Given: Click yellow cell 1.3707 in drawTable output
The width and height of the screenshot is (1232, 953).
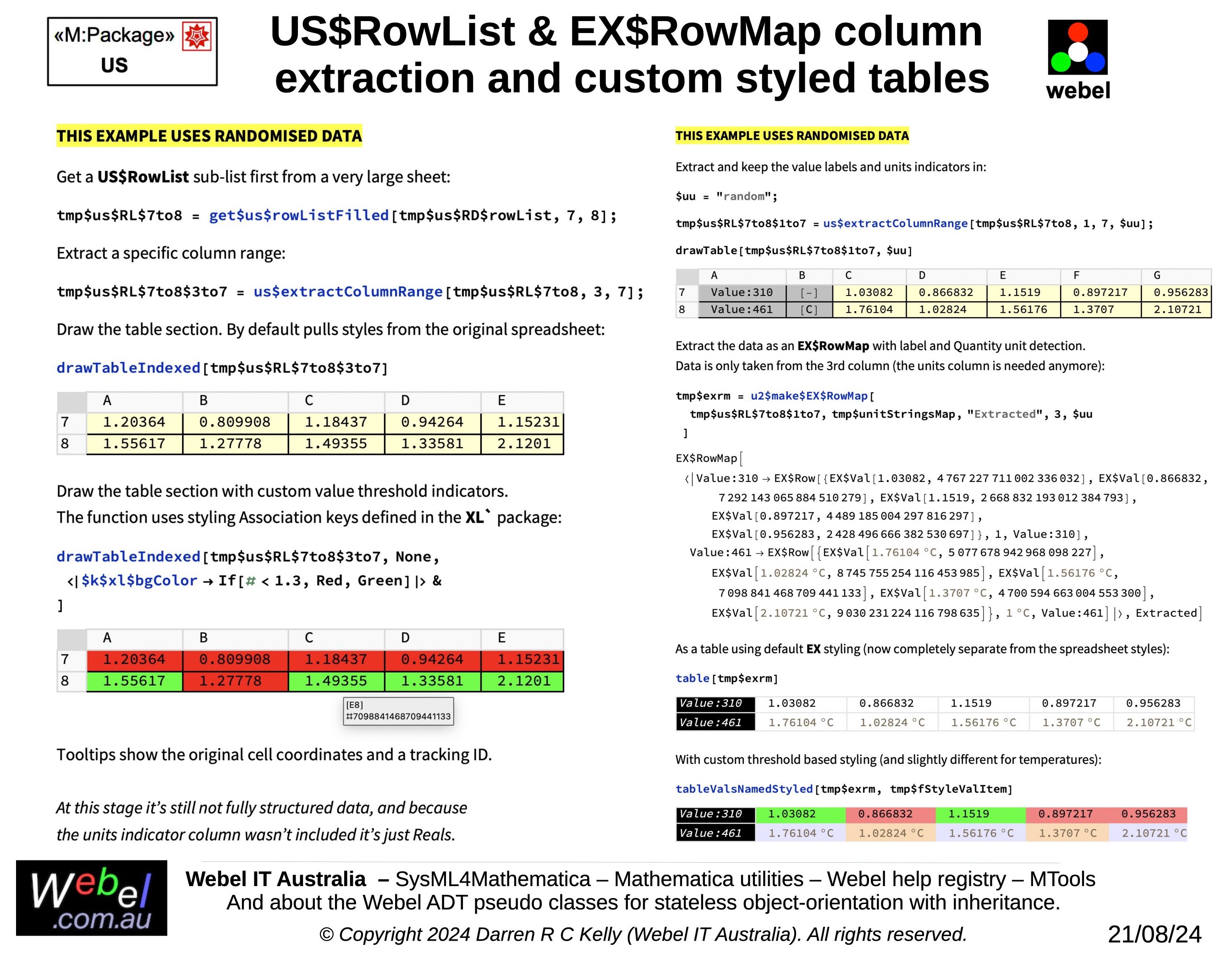Looking at the screenshot, I should (1101, 310).
